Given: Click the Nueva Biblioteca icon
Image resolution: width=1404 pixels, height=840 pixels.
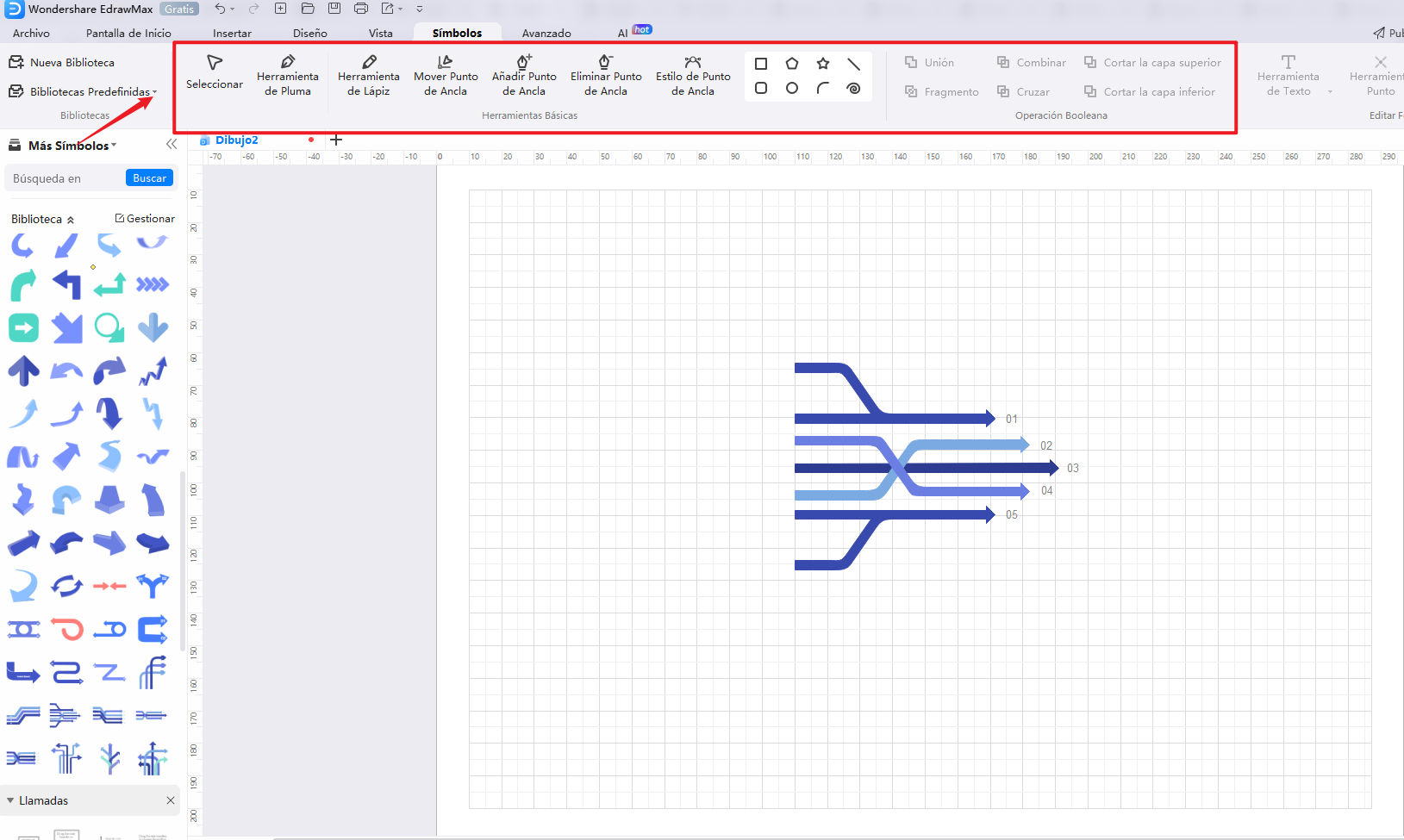Looking at the screenshot, I should click(x=16, y=61).
